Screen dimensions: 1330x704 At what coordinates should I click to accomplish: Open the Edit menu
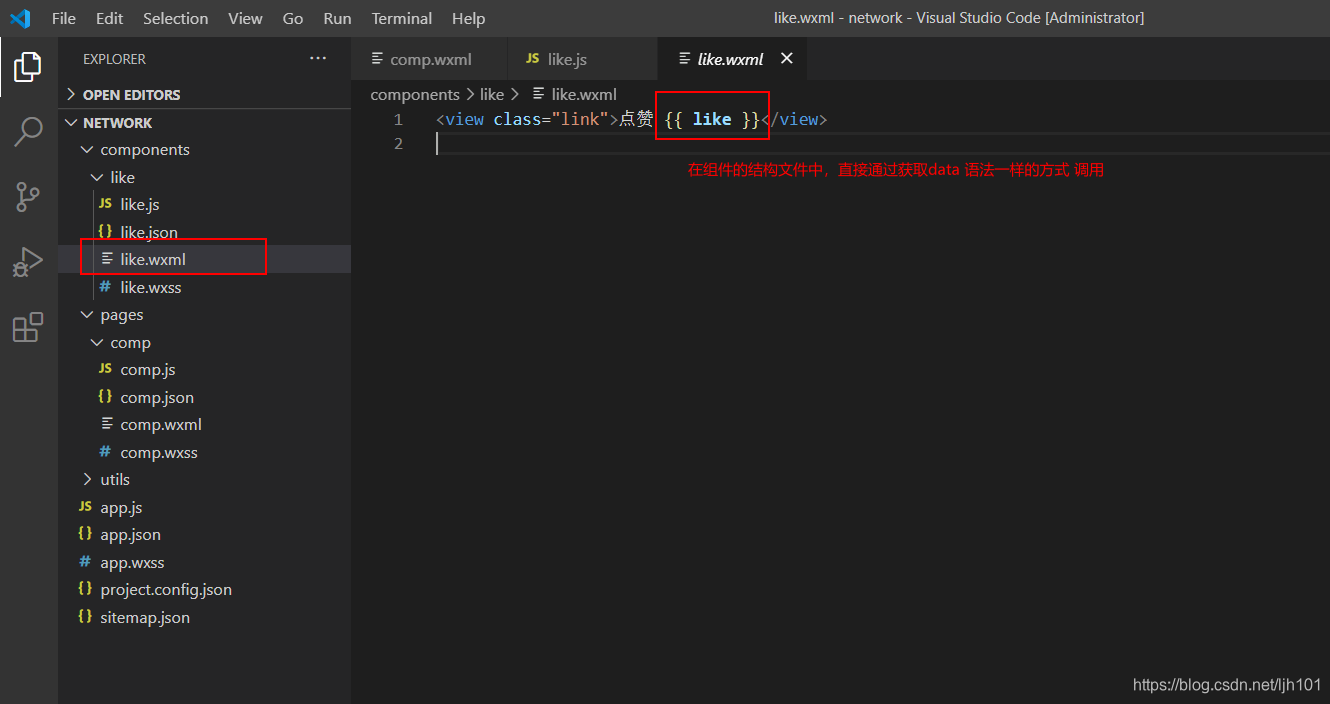tap(110, 18)
